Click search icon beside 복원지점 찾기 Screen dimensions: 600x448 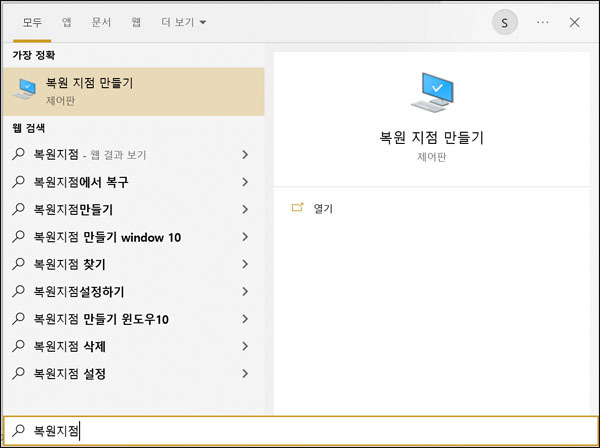pos(18,264)
